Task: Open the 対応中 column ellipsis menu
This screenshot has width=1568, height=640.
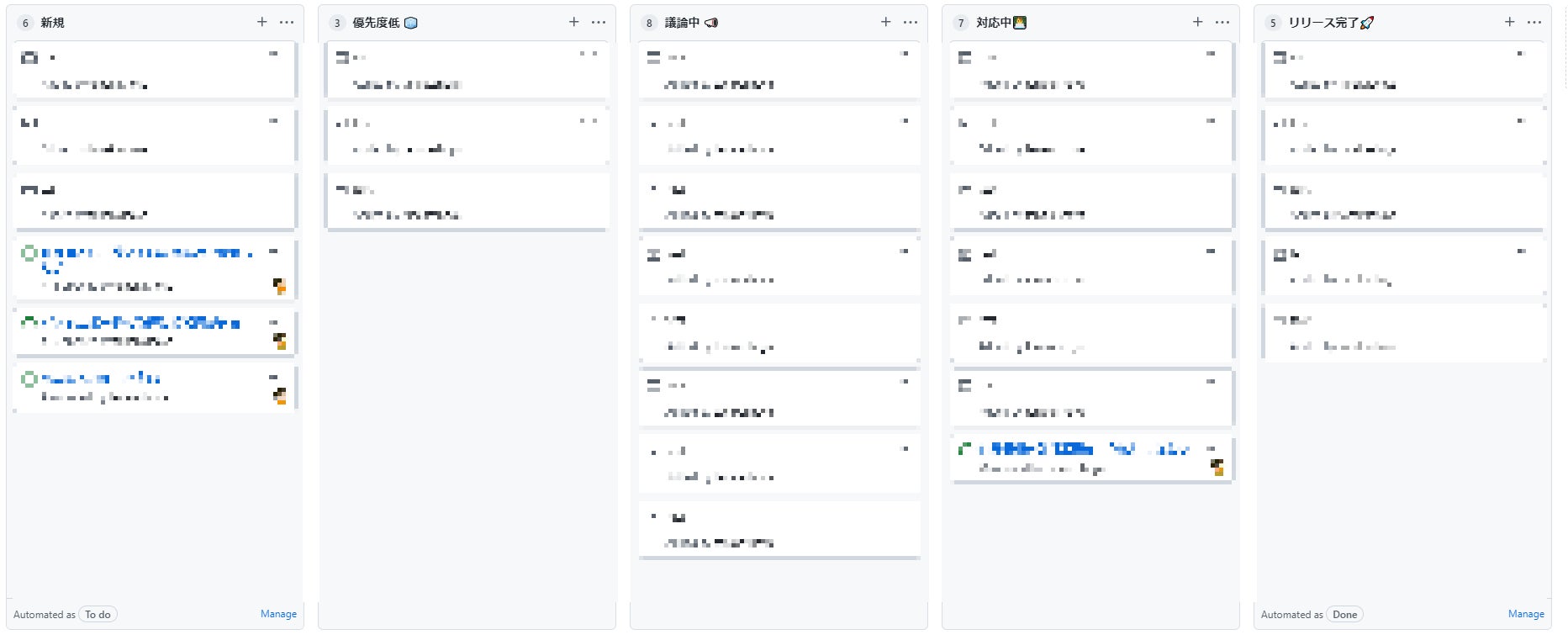Action: pyautogui.click(x=1222, y=22)
